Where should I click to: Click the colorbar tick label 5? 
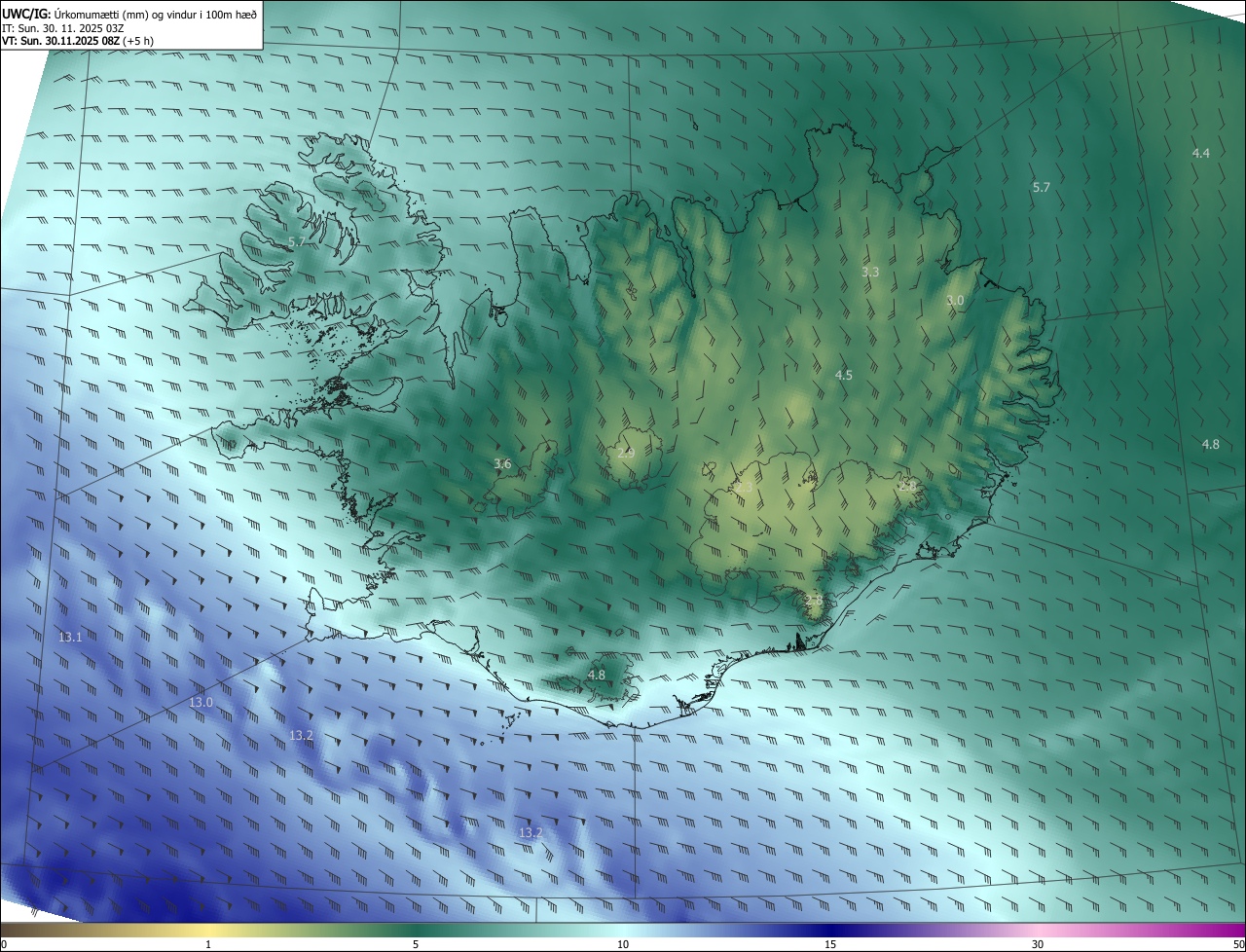click(x=416, y=944)
